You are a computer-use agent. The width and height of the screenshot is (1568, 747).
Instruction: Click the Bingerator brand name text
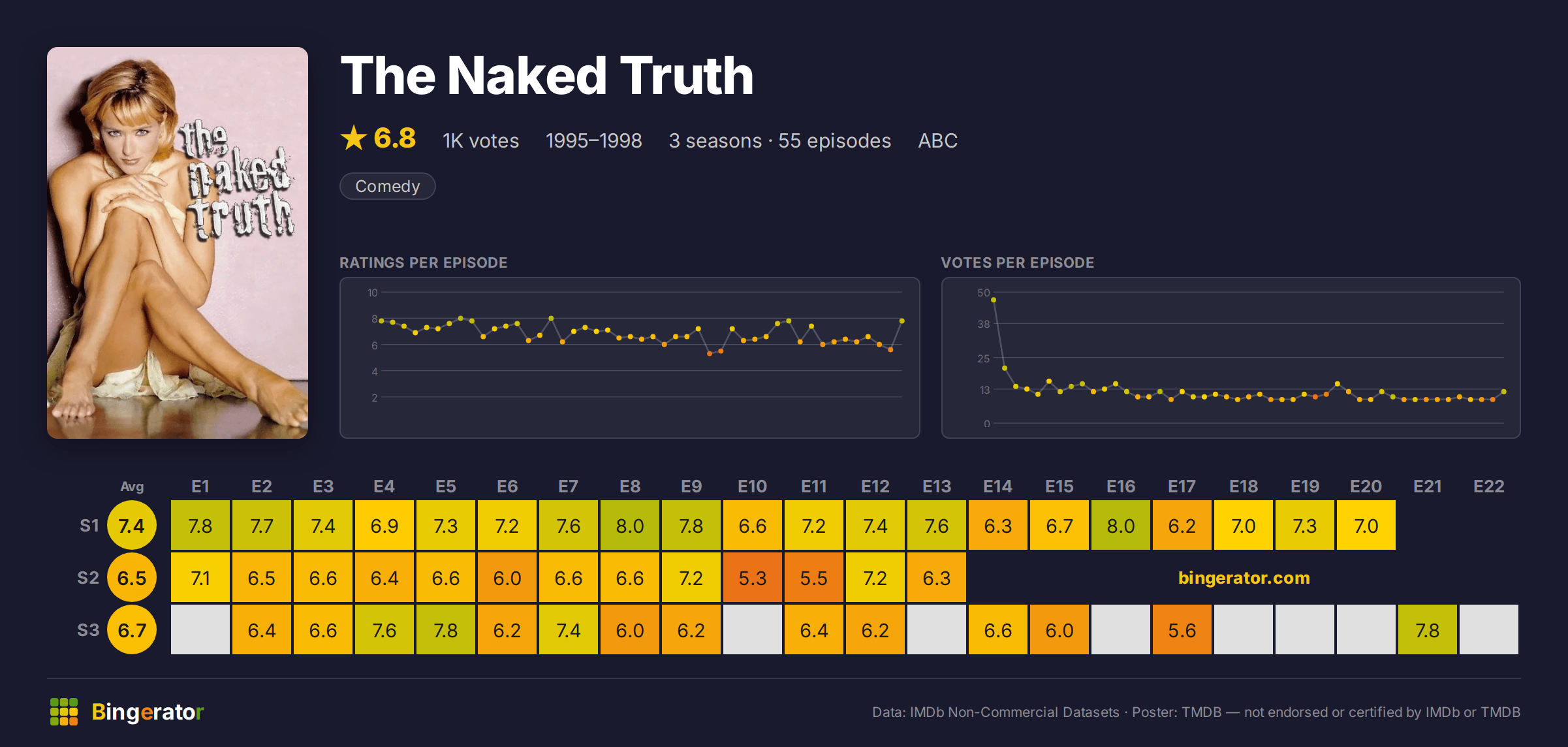(x=148, y=712)
